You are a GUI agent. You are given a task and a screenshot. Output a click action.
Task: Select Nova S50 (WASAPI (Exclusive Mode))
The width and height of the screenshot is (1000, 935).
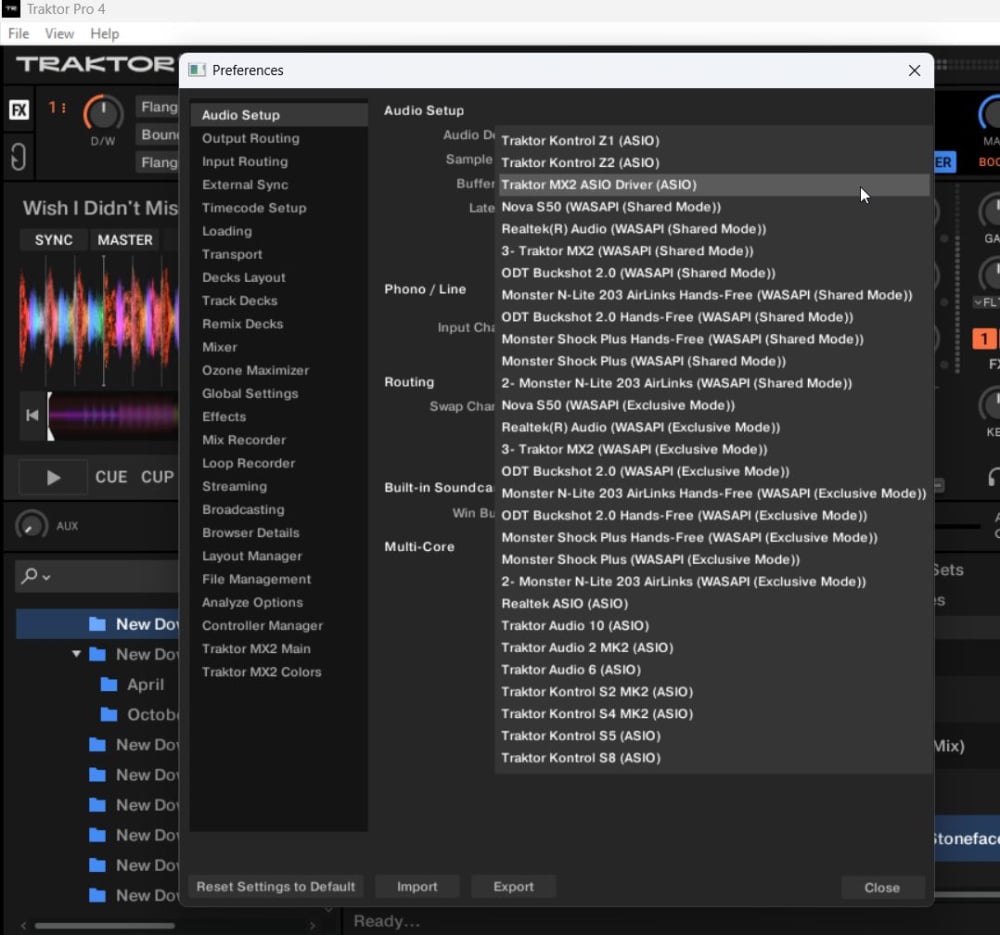pos(712,405)
